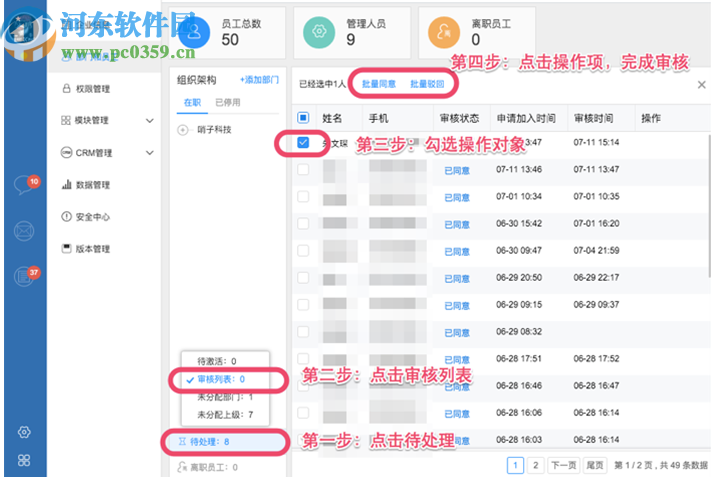
Task: Click the 审核状态 column header
Action: click(459, 118)
